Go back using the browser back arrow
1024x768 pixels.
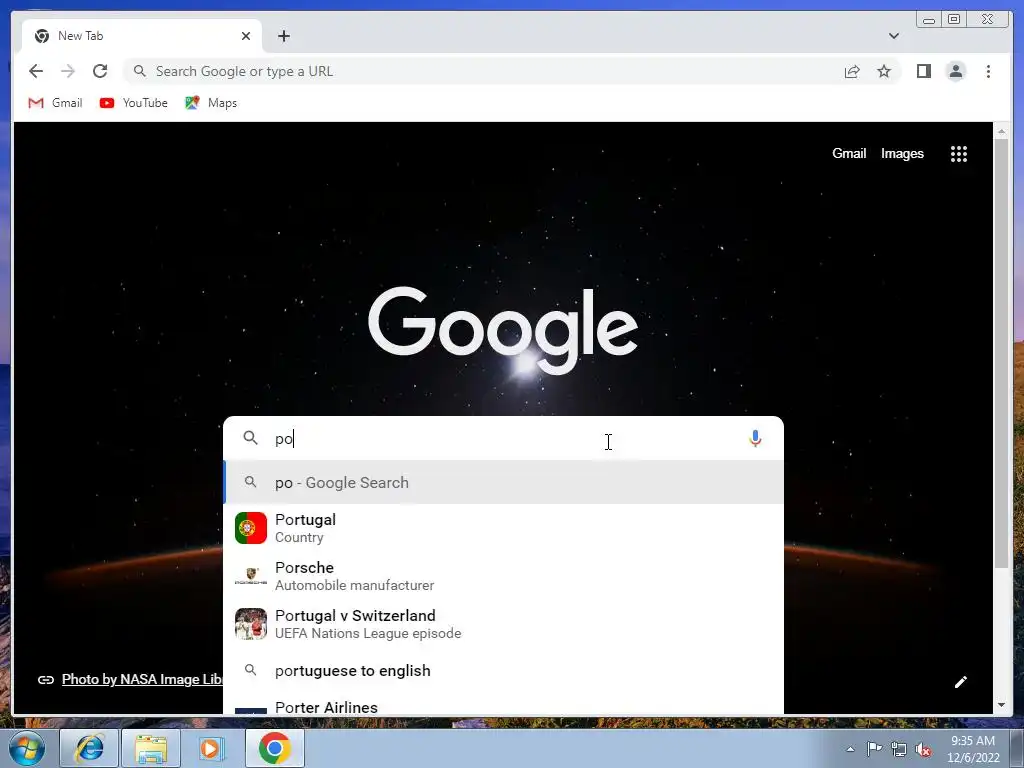click(x=36, y=71)
